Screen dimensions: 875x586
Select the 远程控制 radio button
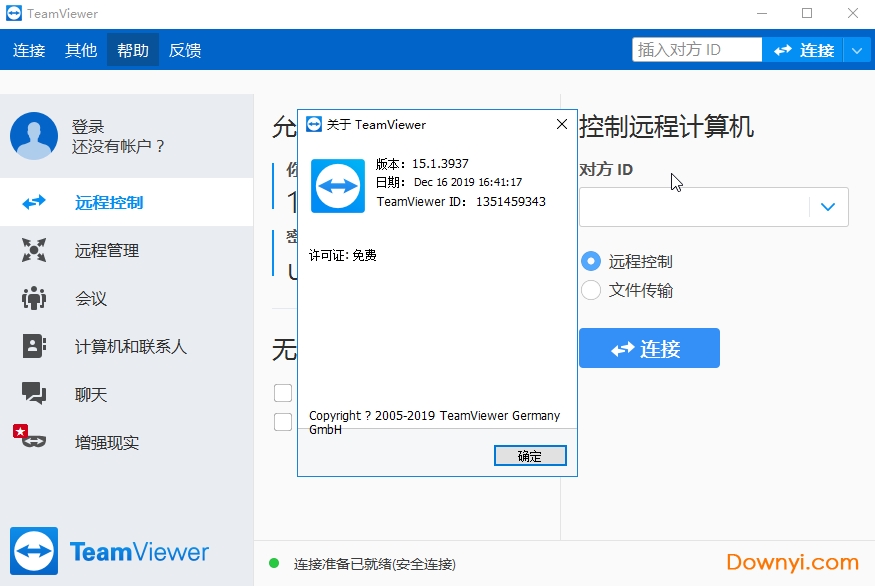pos(590,260)
